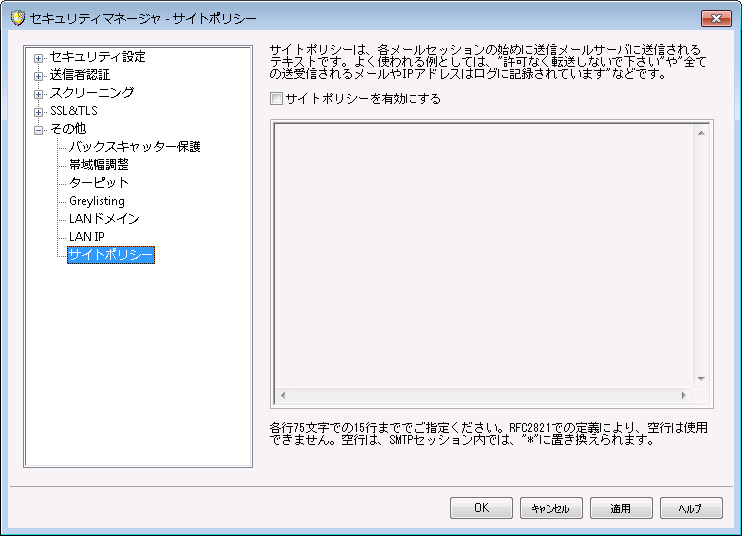This screenshot has height=536, width=742.
Task: Open Greylisting settings page
Action: [x=97, y=201]
